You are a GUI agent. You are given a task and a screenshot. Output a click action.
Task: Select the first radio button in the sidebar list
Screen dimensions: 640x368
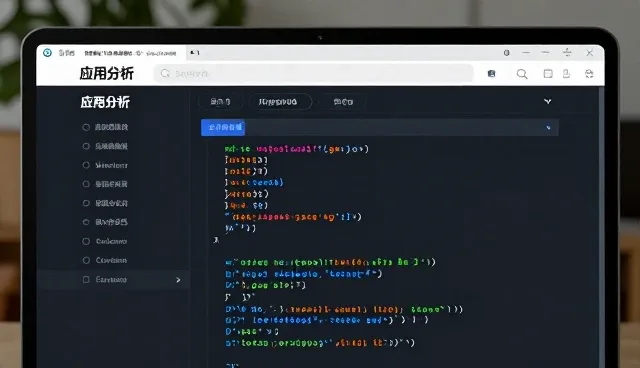86,127
